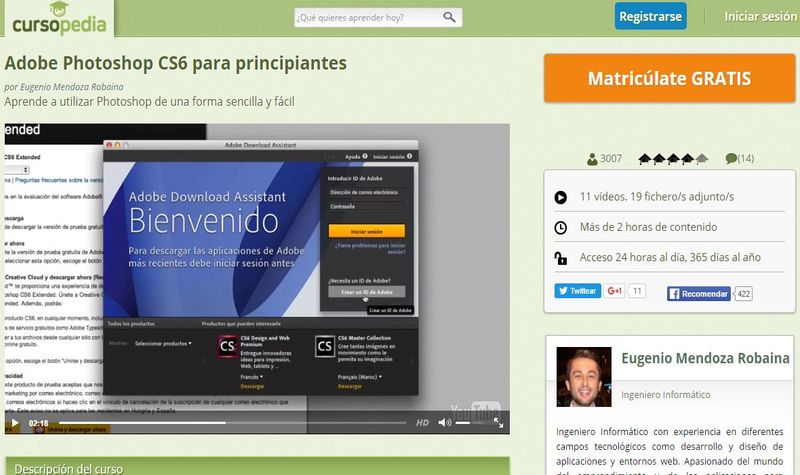
Task: Click 'Acceso 24 horas al día, 365 días al año'
Action: click(x=670, y=258)
